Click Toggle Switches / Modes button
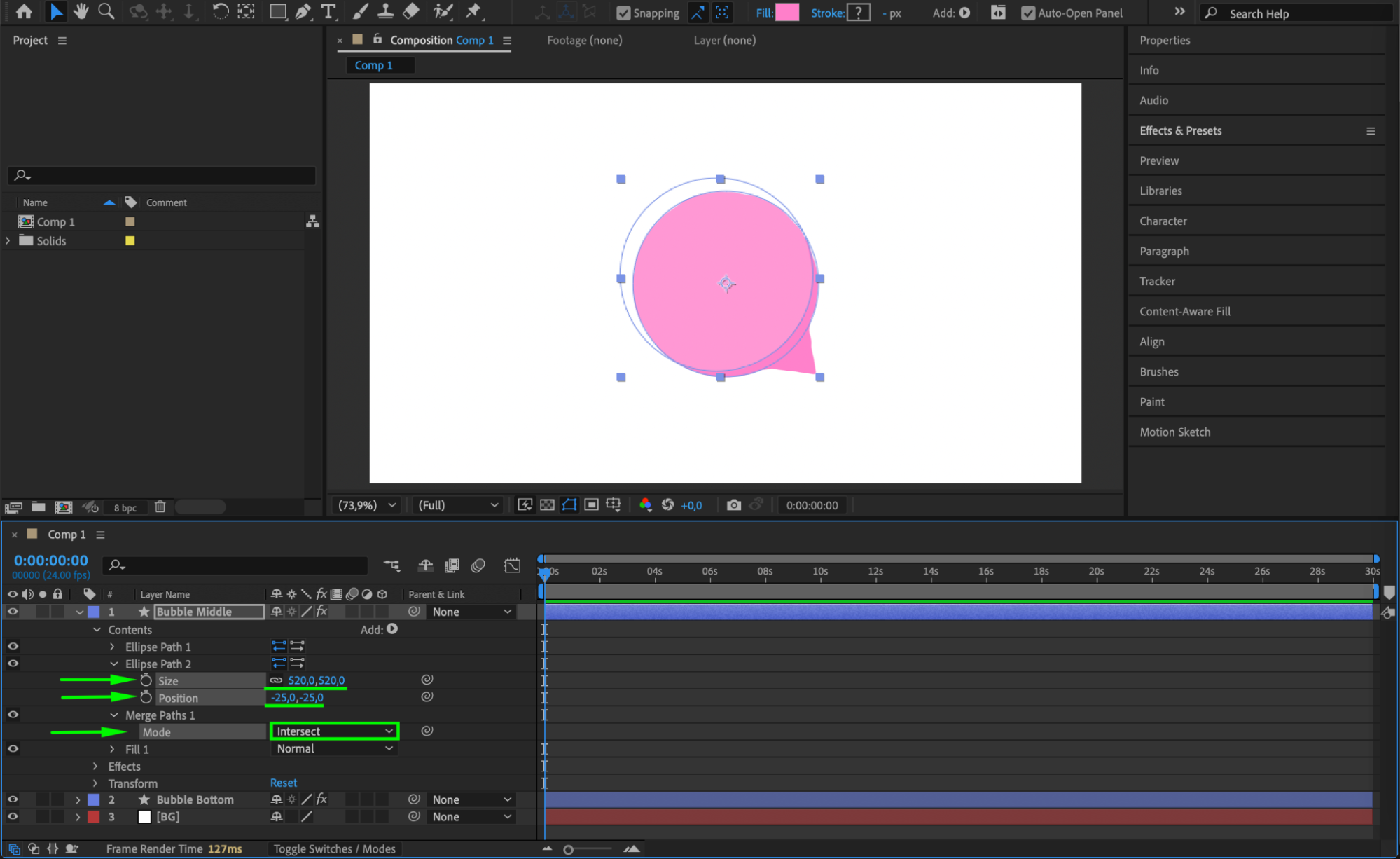Viewport: 1400px width, 859px height. (x=334, y=848)
